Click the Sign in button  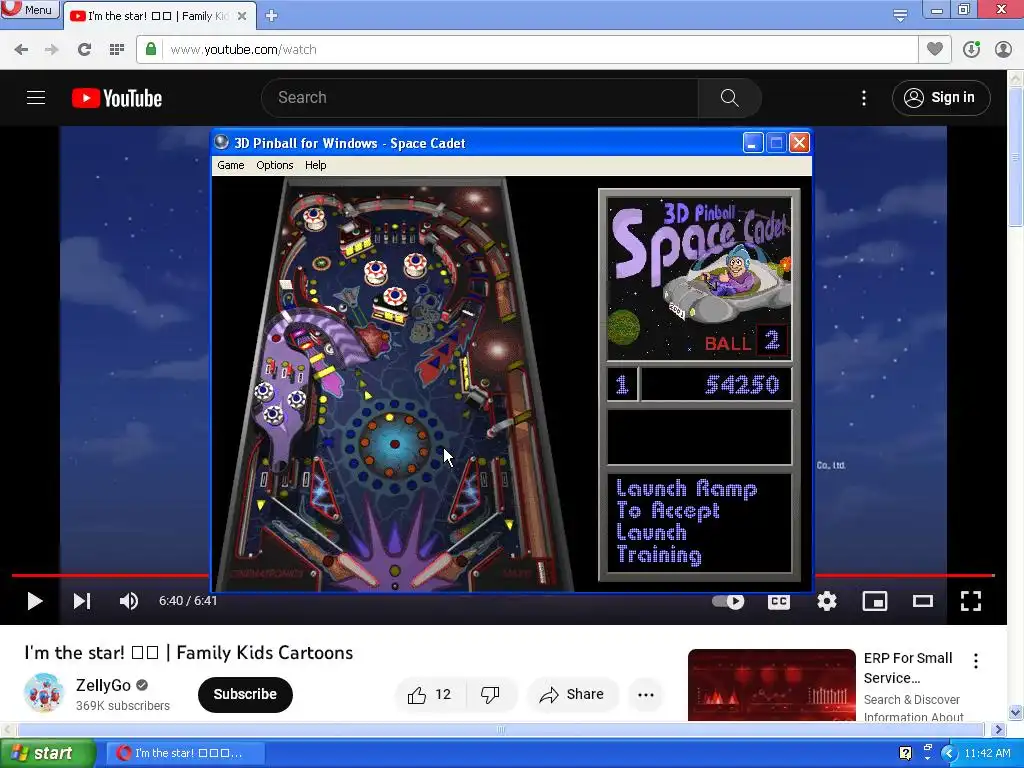941,98
